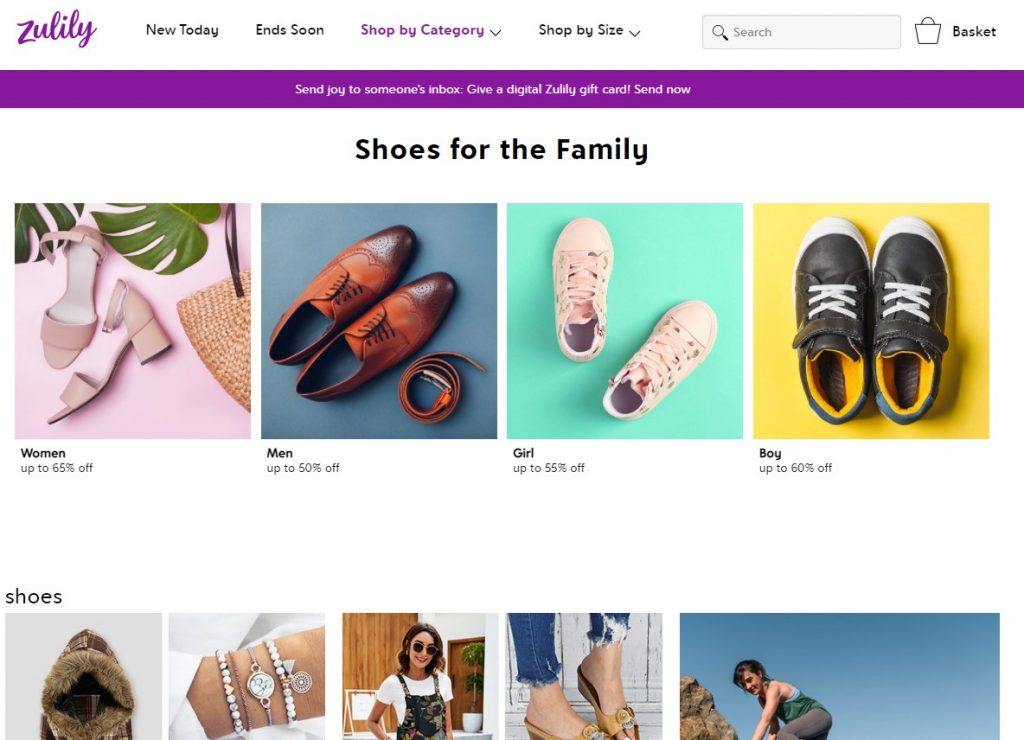The height and width of the screenshot is (740, 1024).
Task: Open Women shoes thumbnail with sandals
Action: coord(133,321)
